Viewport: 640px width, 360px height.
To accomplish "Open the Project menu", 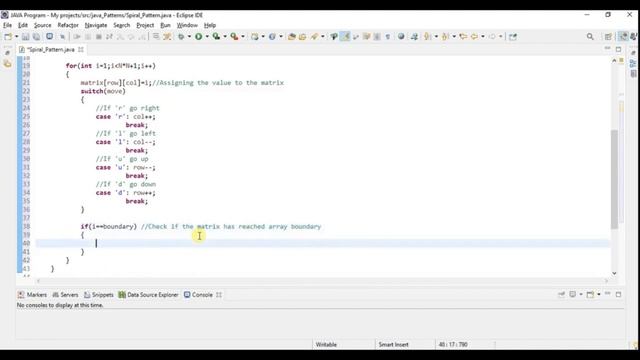I will (145, 25).
